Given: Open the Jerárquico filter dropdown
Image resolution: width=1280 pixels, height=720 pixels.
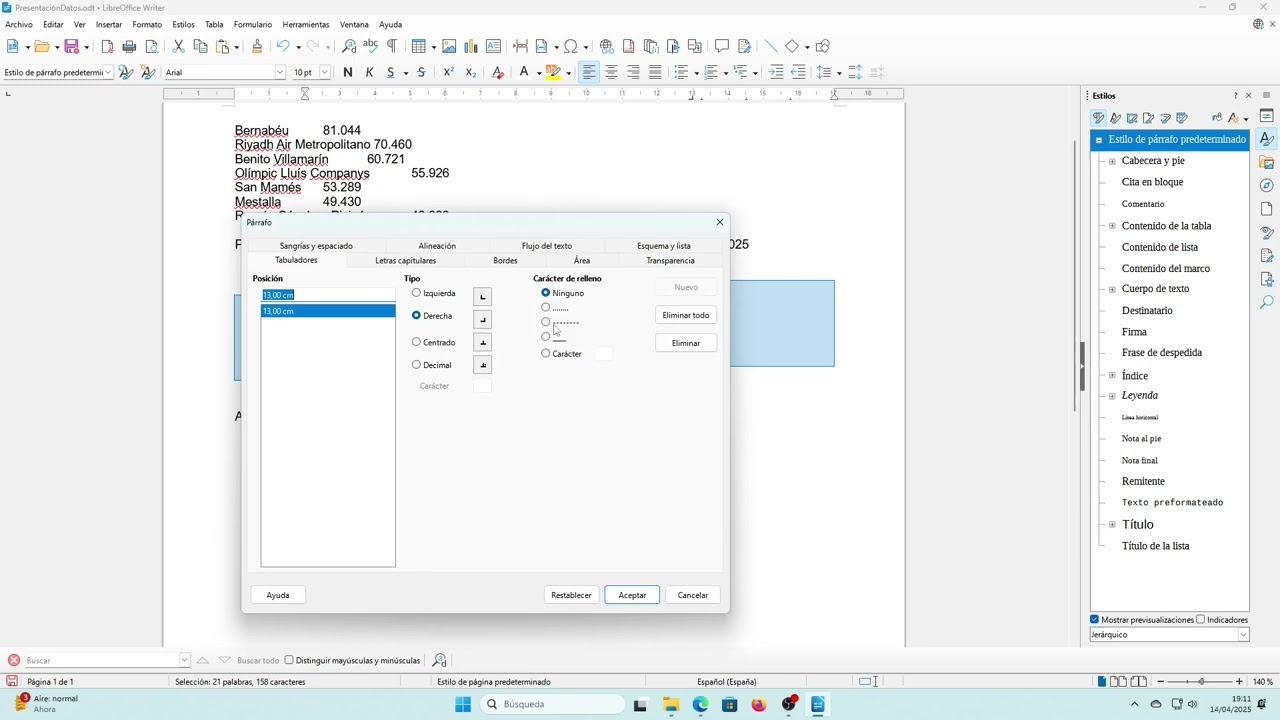Looking at the screenshot, I should point(1243,634).
